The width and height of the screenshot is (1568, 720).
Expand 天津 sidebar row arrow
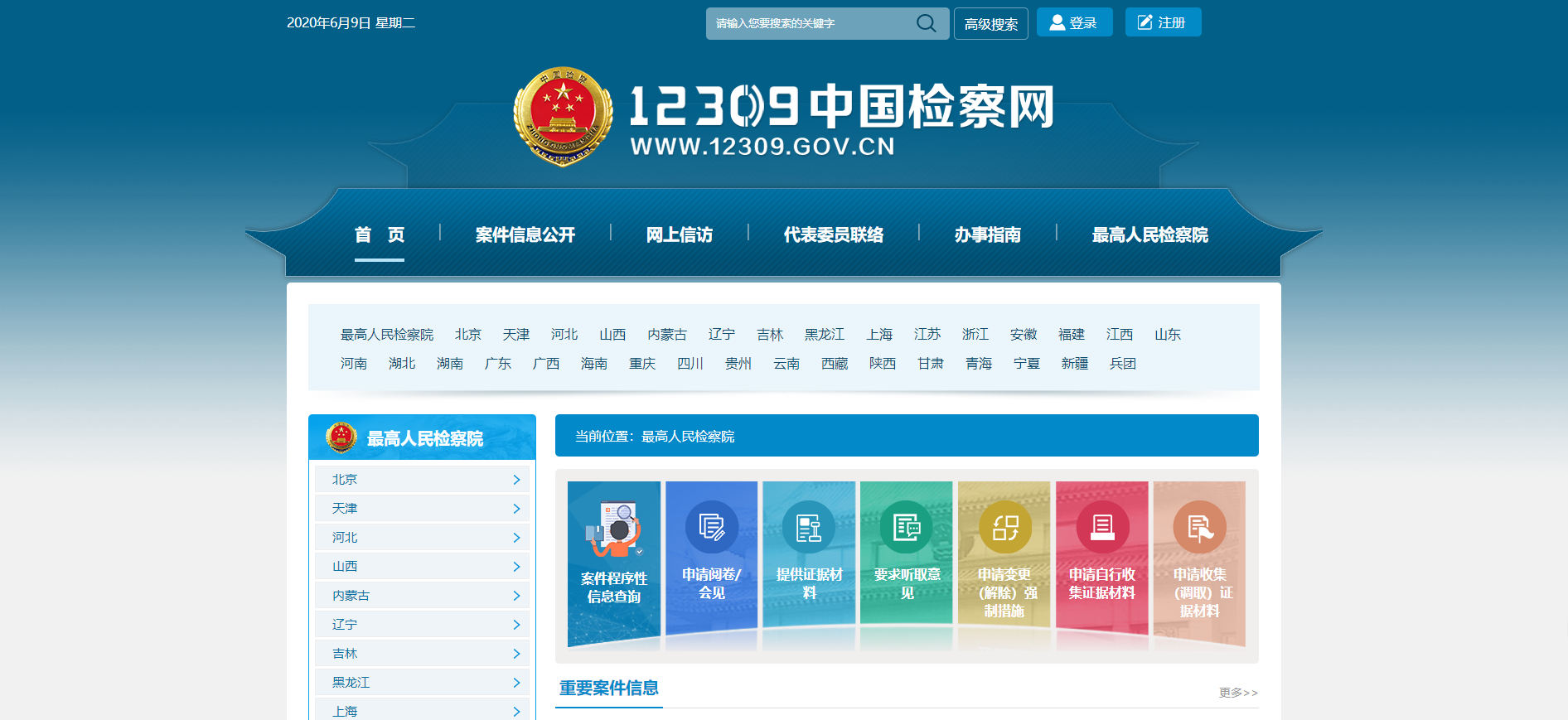516,509
